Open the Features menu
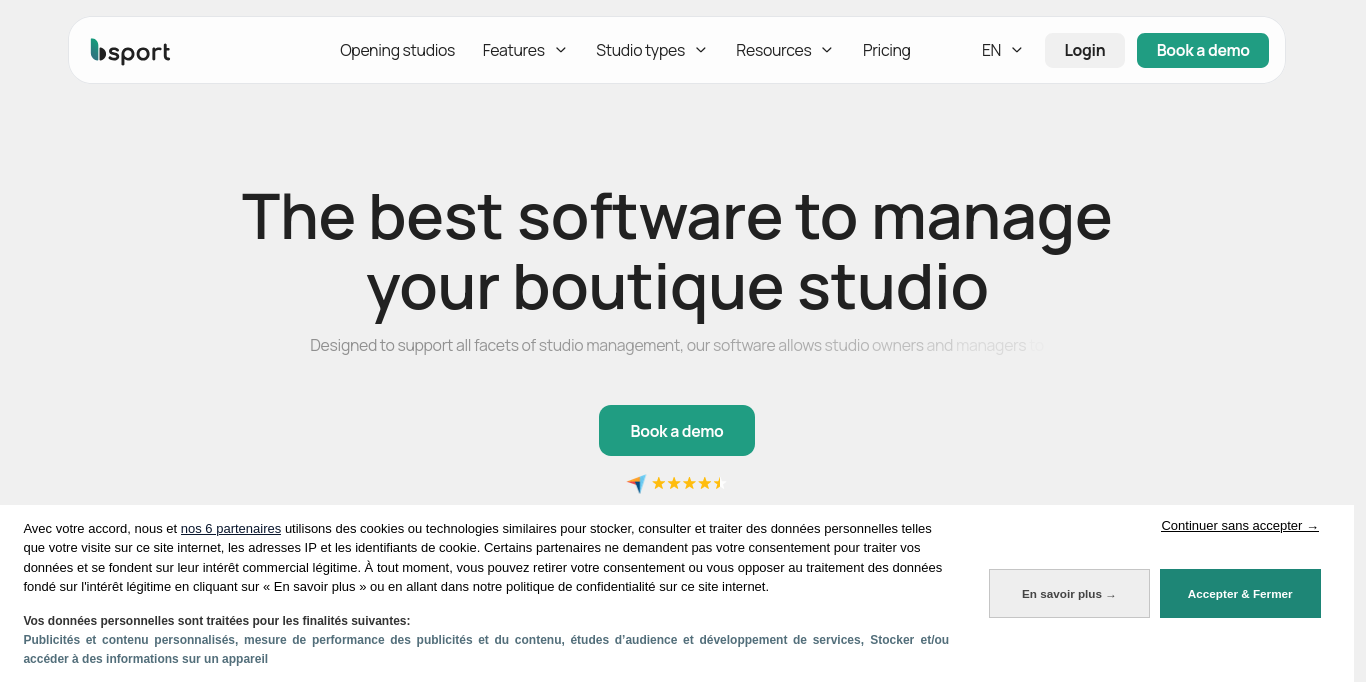The height and width of the screenshot is (682, 1366). tap(514, 50)
